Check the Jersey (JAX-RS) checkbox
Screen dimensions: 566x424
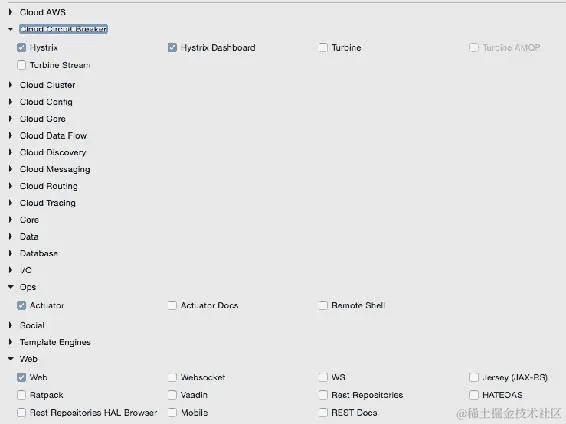coord(474,377)
